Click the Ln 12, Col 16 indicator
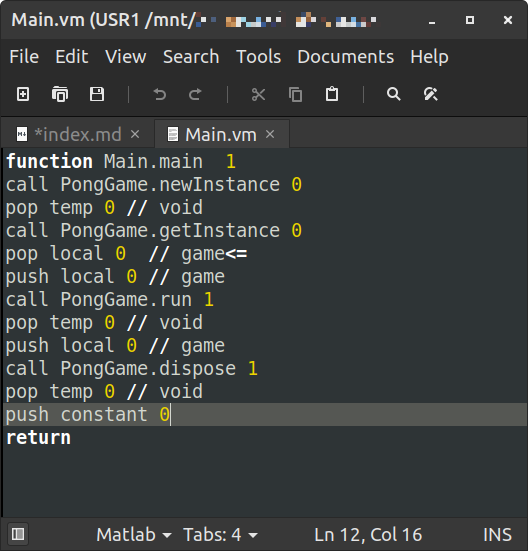The image size is (528, 551). (x=368, y=534)
